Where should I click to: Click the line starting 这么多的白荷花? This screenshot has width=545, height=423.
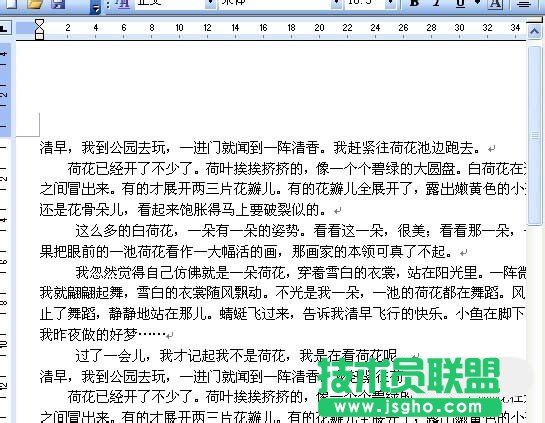click(300, 231)
